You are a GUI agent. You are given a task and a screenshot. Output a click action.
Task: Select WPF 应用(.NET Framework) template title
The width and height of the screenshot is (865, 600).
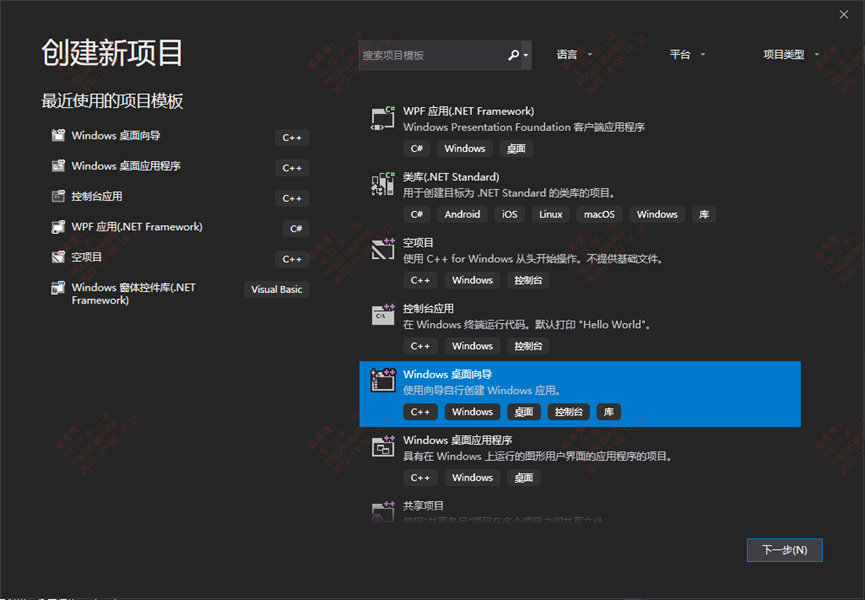pyautogui.click(x=468, y=111)
